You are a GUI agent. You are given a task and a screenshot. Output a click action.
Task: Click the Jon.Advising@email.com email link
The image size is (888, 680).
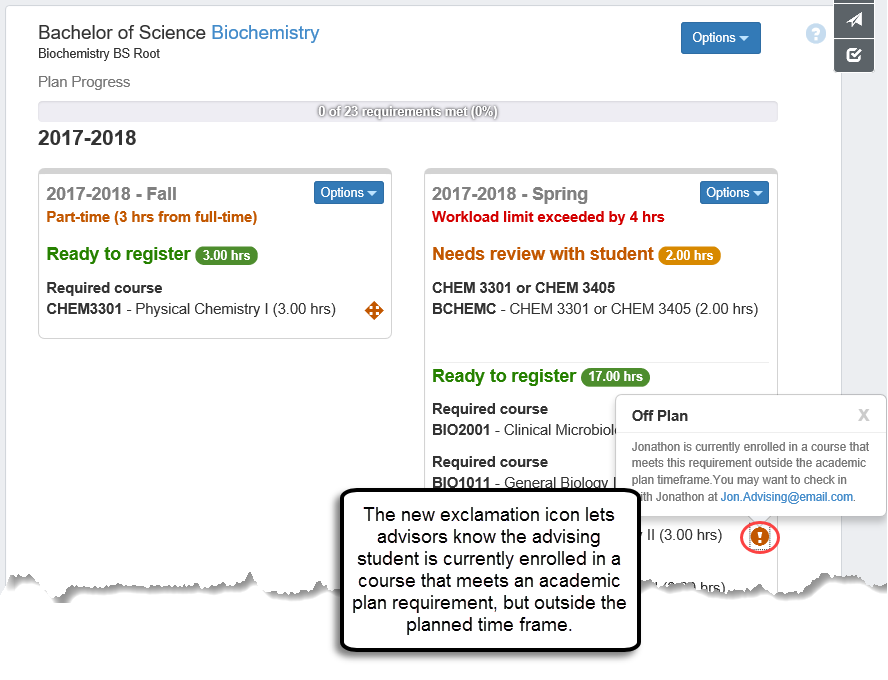786,497
